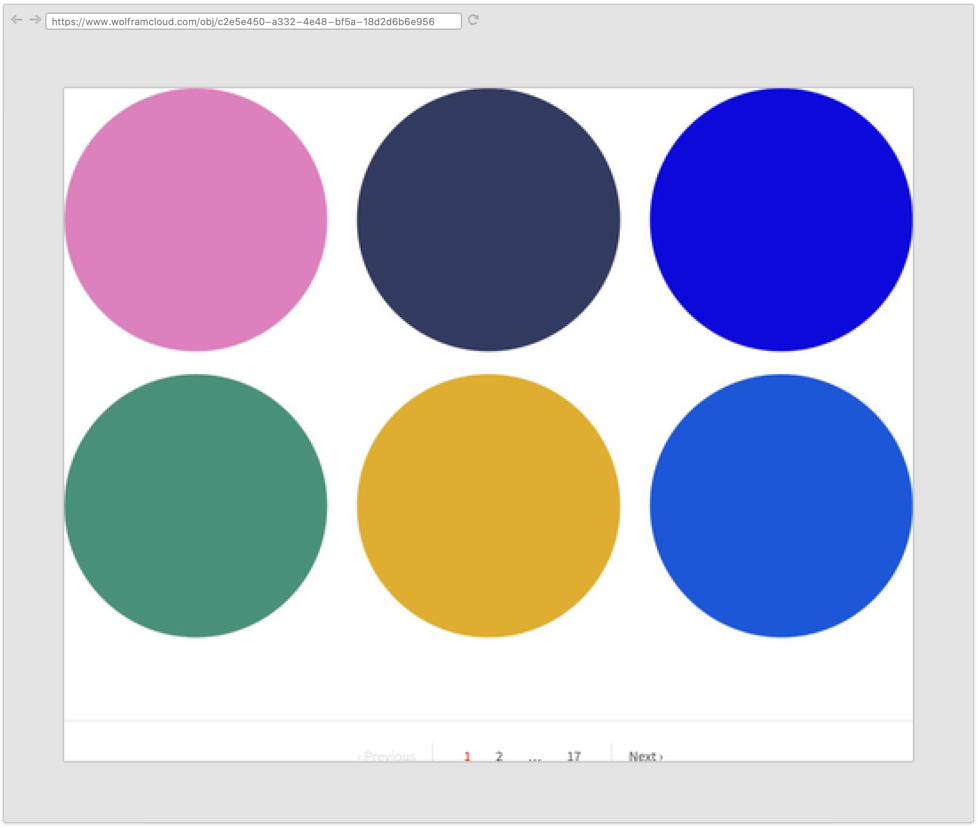The image size is (978, 828).
Task: Go to the Previous page link
Action: click(x=387, y=756)
